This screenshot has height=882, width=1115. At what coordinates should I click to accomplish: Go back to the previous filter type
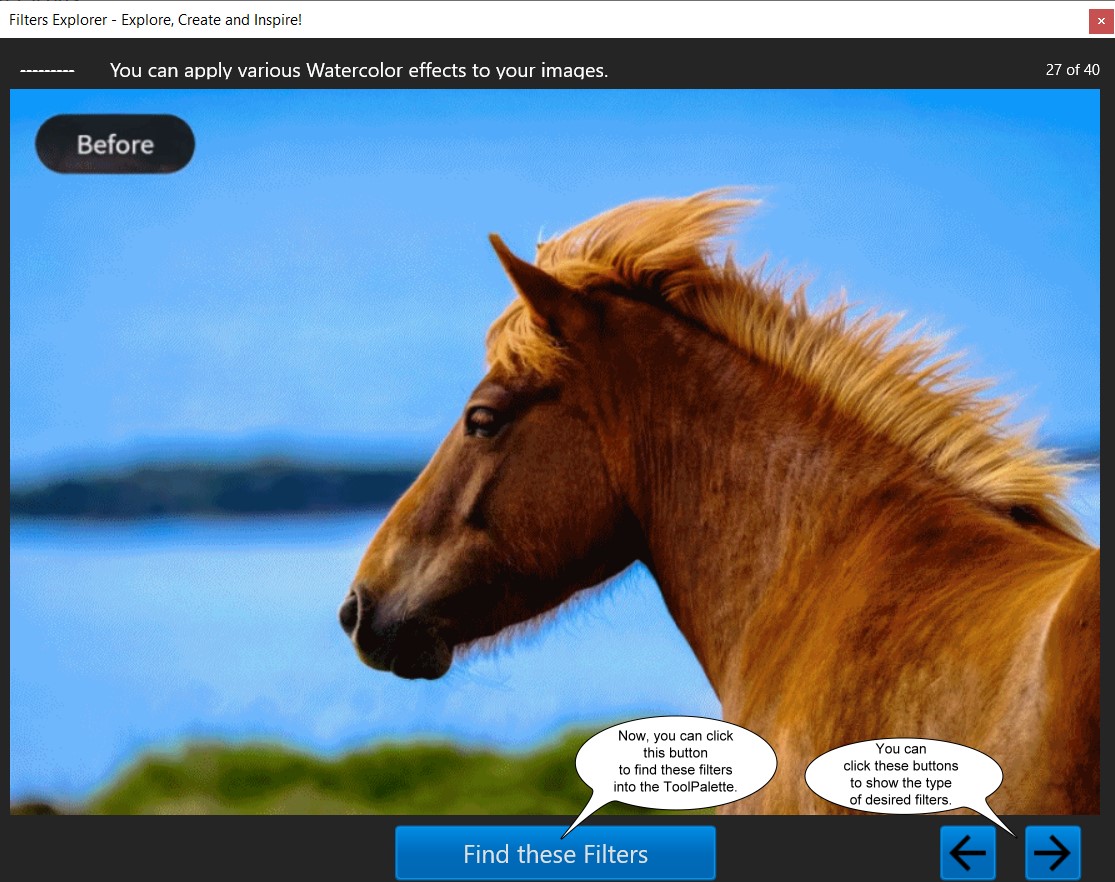click(967, 853)
